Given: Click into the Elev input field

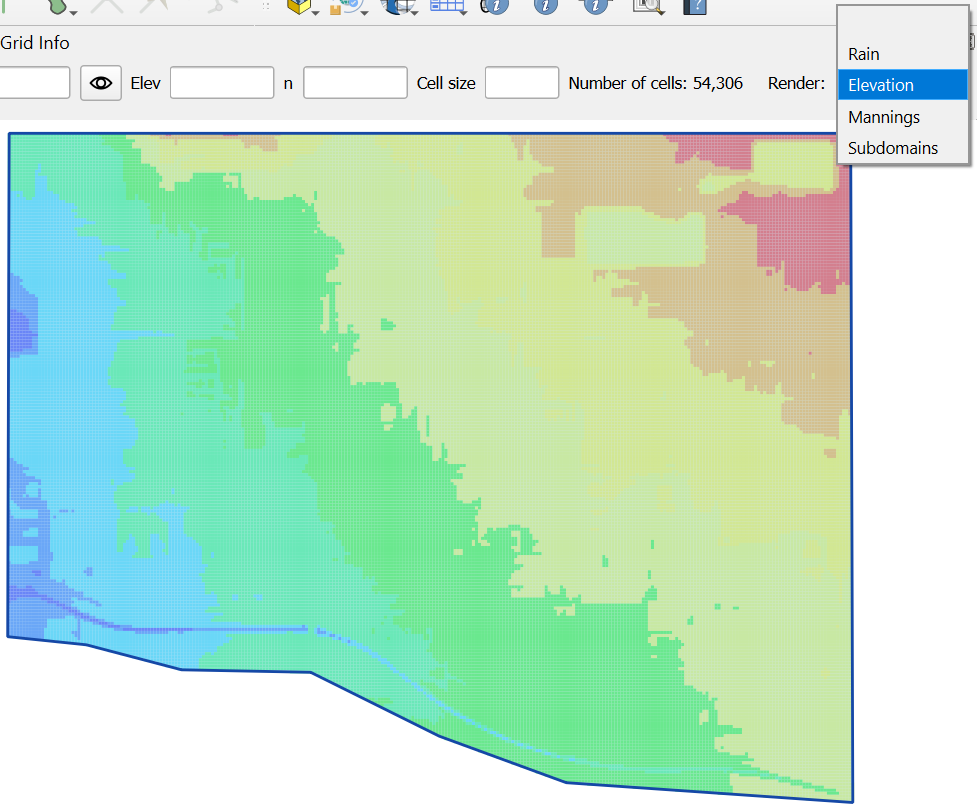Looking at the screenshot, I should (222, 83).
